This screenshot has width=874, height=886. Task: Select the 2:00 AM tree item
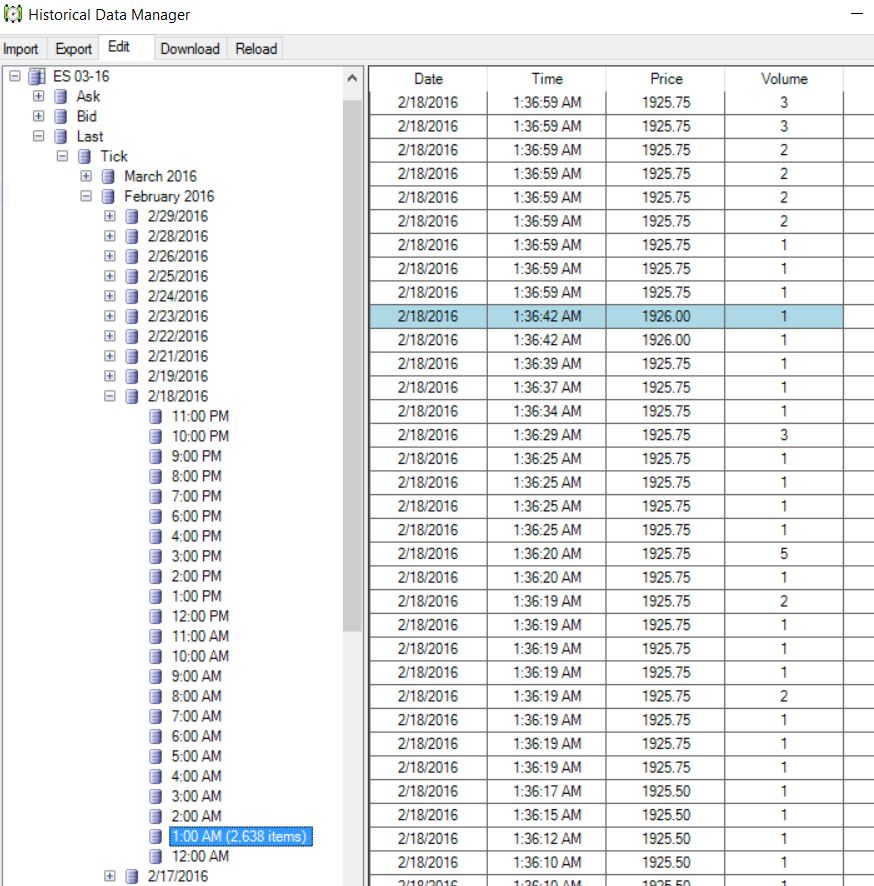196,816
